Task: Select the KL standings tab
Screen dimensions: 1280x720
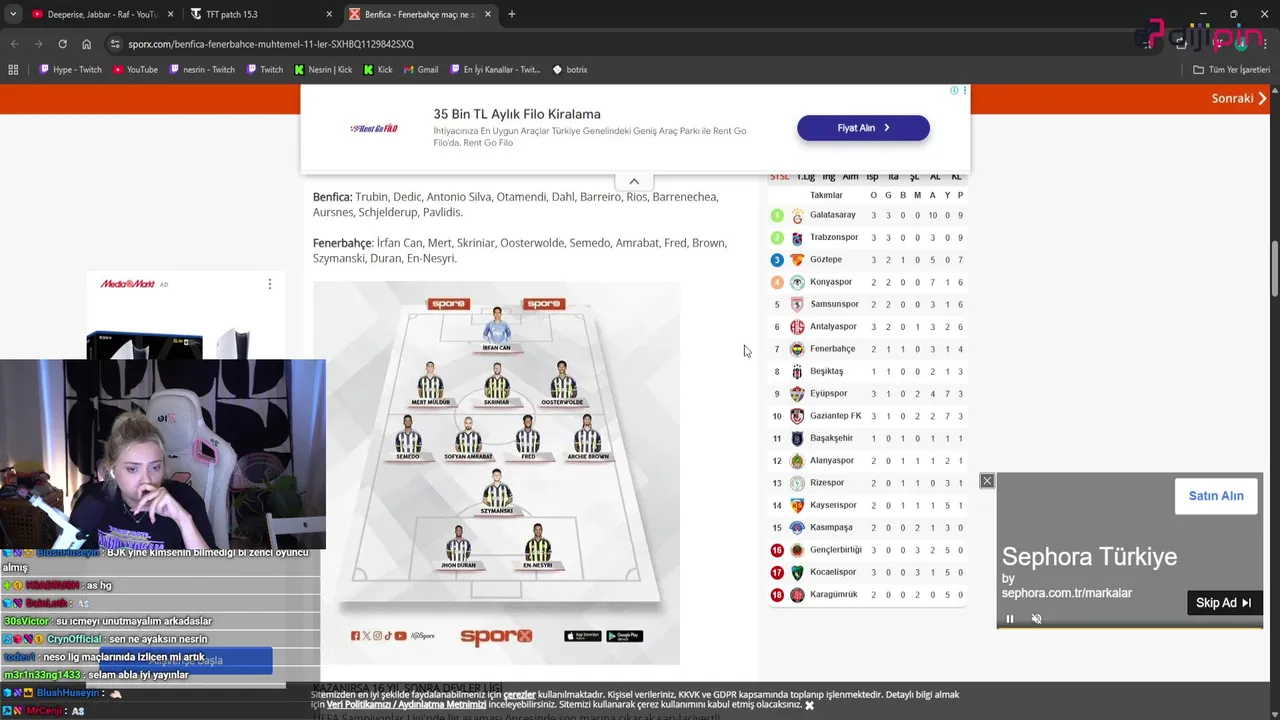Action: [956, 176]
